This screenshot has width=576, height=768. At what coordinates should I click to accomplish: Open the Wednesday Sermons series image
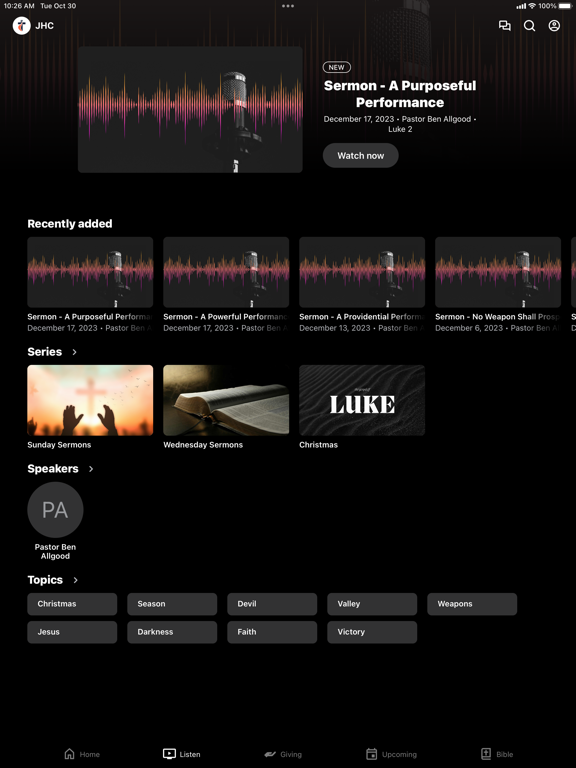click(x=226, y=400)
